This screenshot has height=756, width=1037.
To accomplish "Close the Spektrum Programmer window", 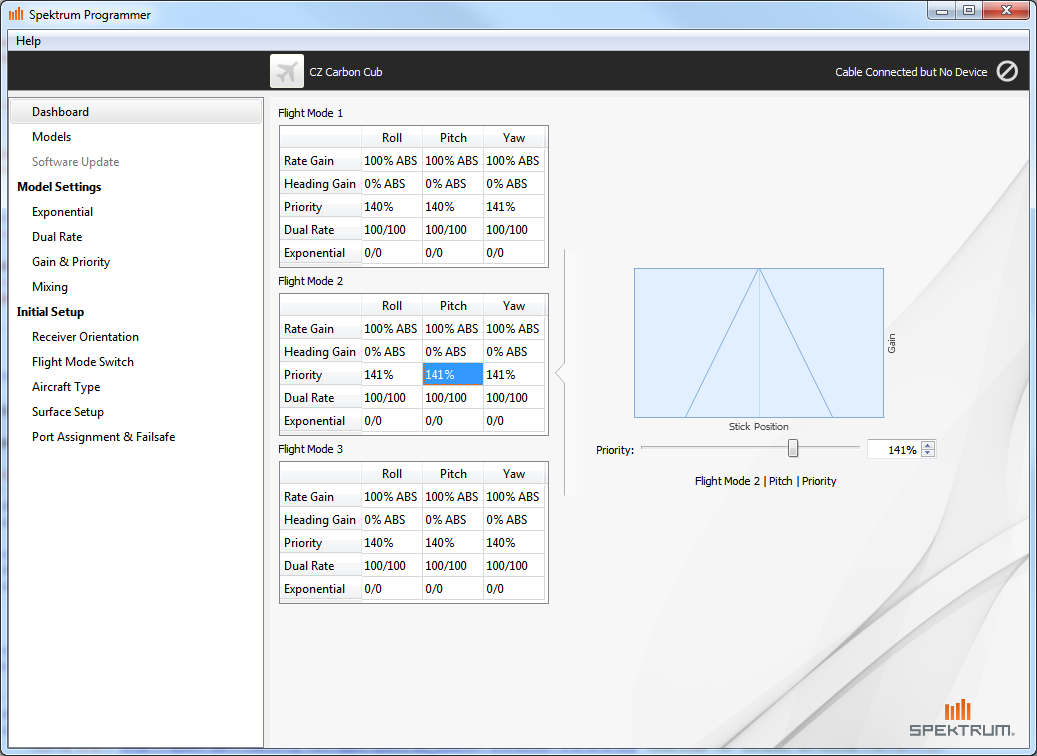I will [x=1006, y=11].
